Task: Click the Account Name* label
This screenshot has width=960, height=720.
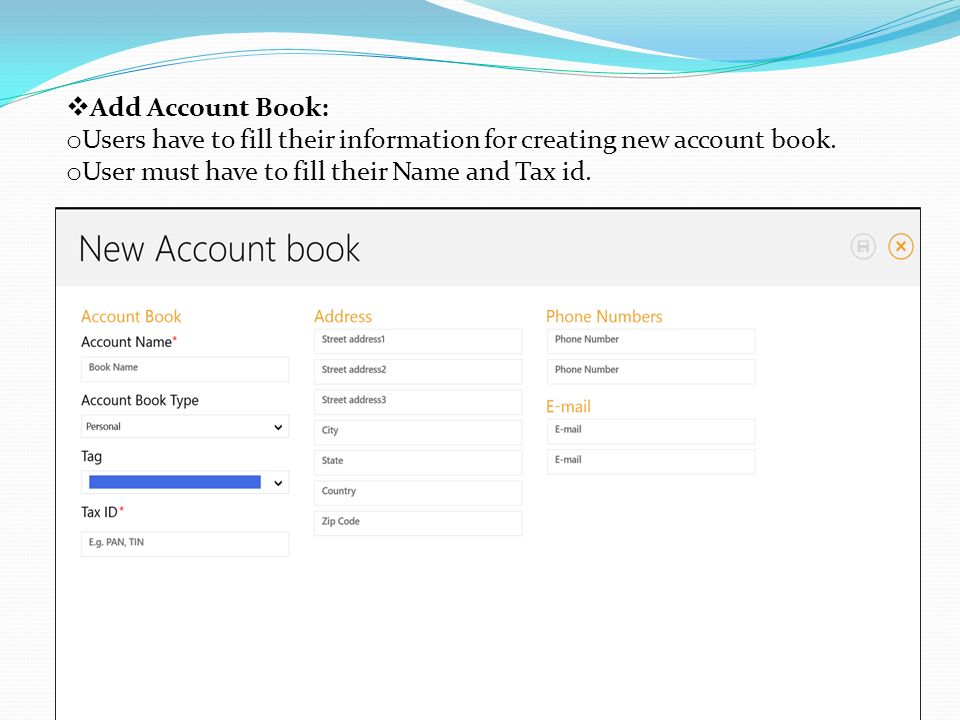Action: tap(129, 342)
